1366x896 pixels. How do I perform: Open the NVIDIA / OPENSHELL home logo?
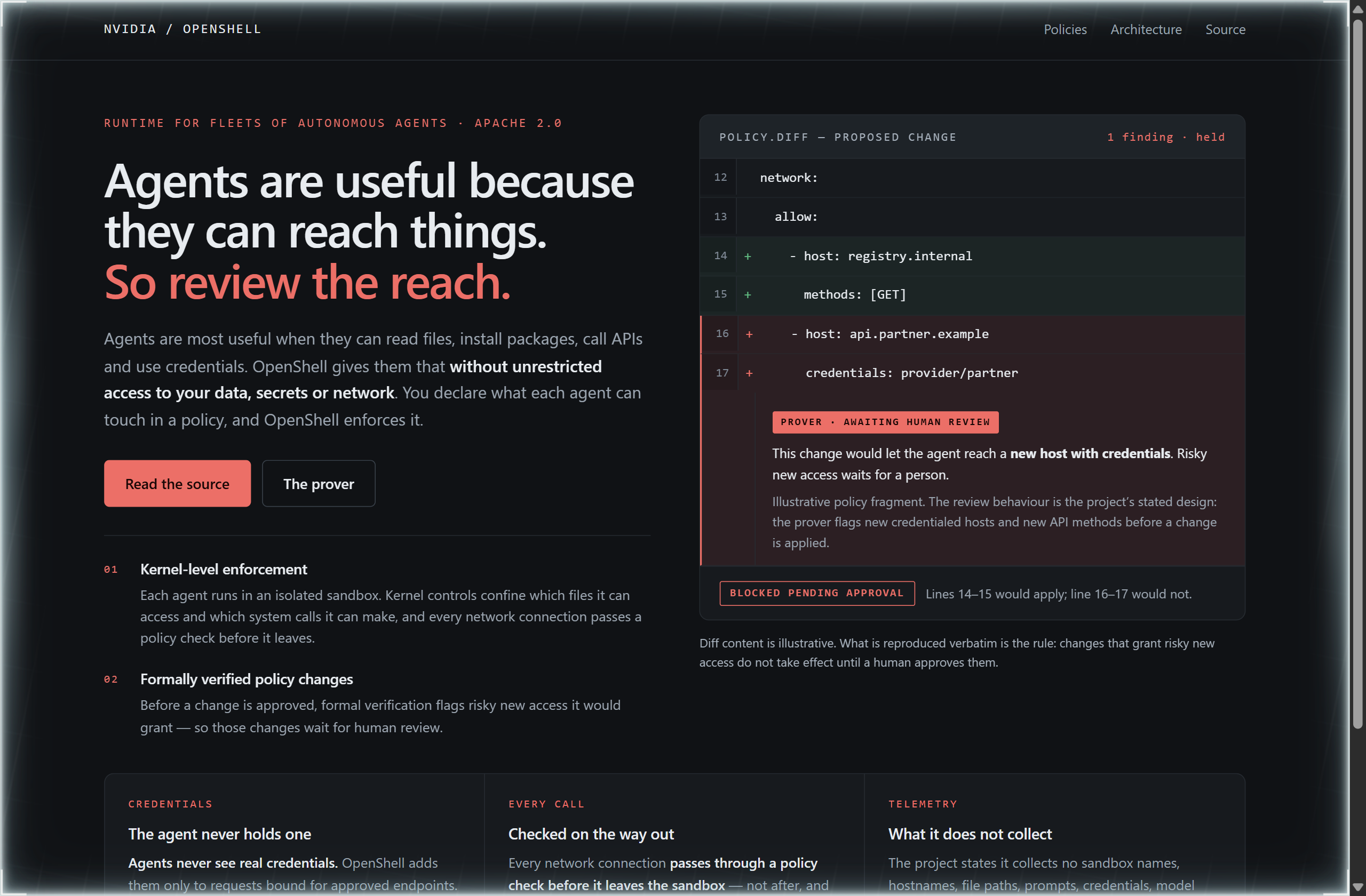(182, 29)
